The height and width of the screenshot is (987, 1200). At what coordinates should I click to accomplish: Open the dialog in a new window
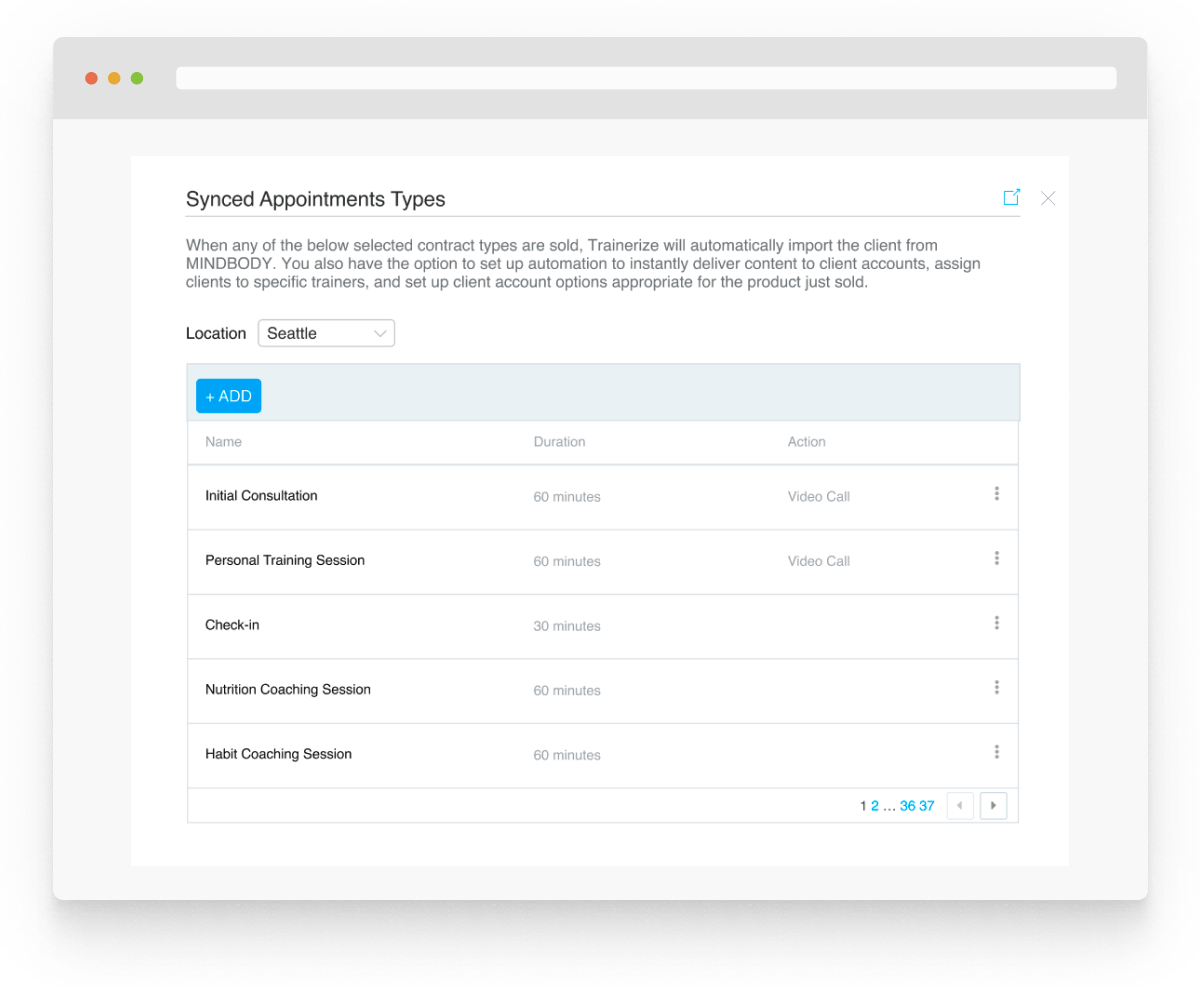[x=1011, y=197]
